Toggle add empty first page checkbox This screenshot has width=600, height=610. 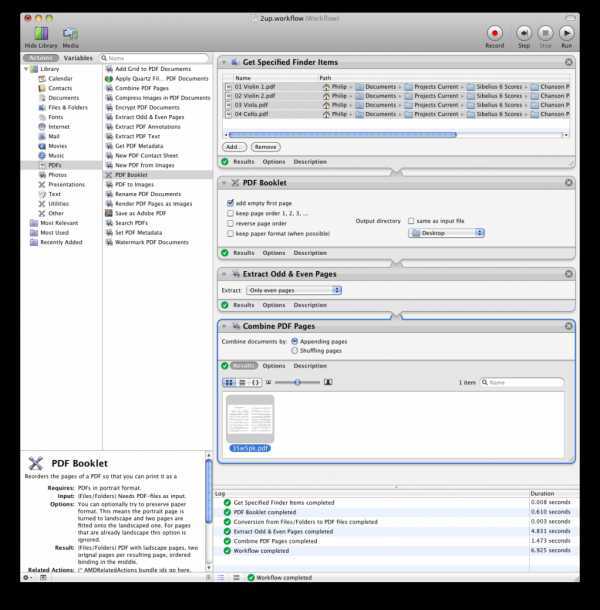pos(230,203)
